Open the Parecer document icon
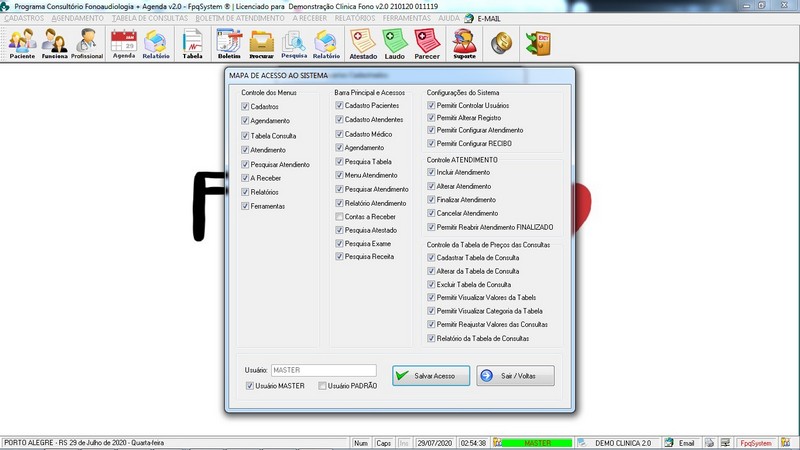 coord(427,44)
